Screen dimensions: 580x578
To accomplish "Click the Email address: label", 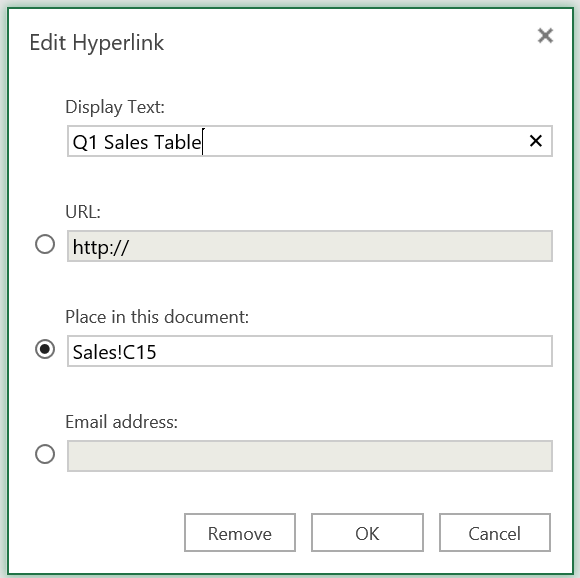I will click(x=122, y=422).
